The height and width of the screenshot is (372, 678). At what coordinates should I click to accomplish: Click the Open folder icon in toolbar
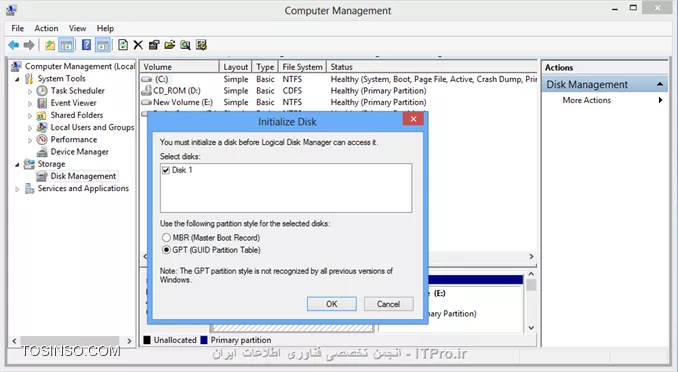(170, 45)
